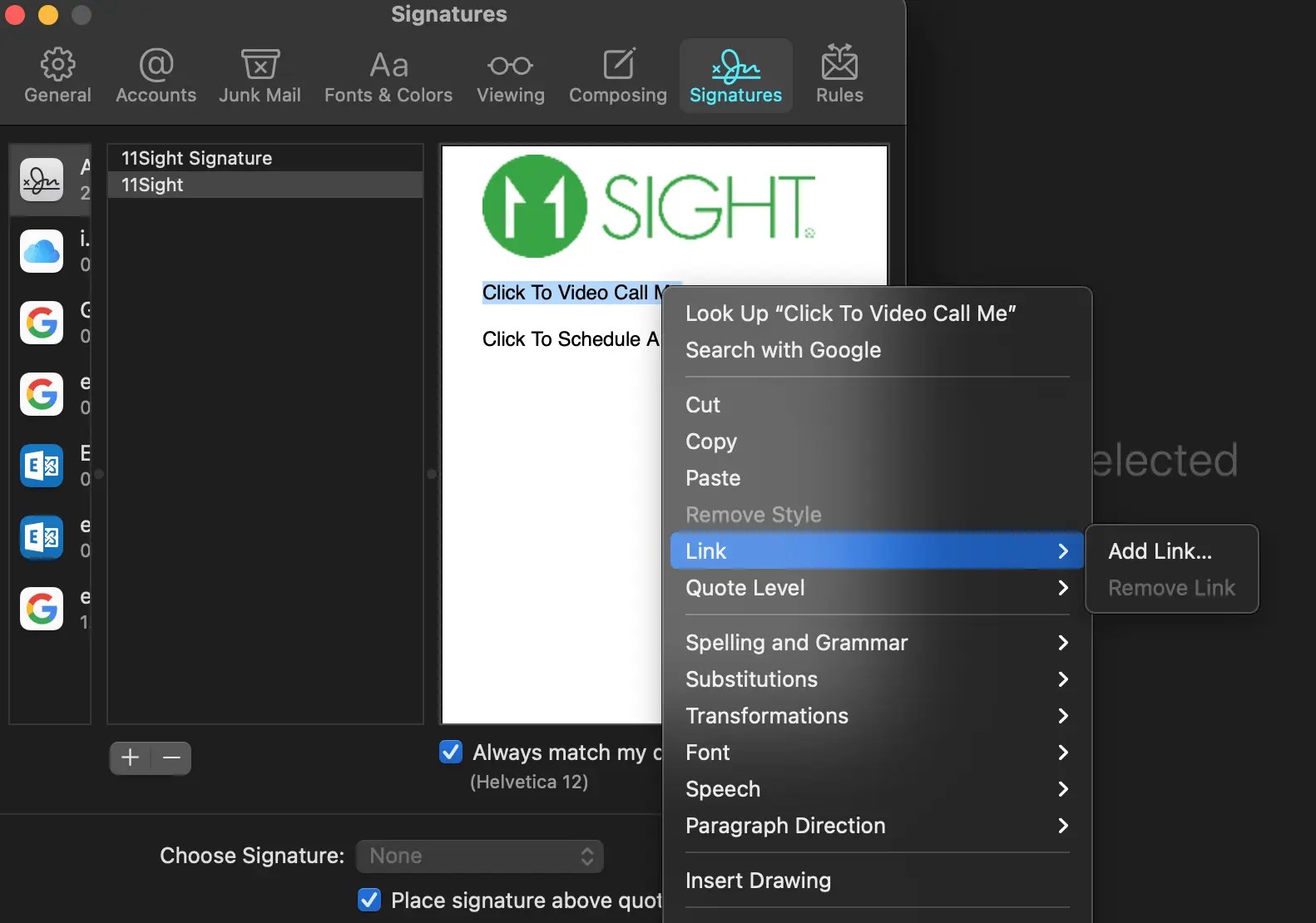
Task: Expand the Substitutions submenu
Action: coord(877,679)
